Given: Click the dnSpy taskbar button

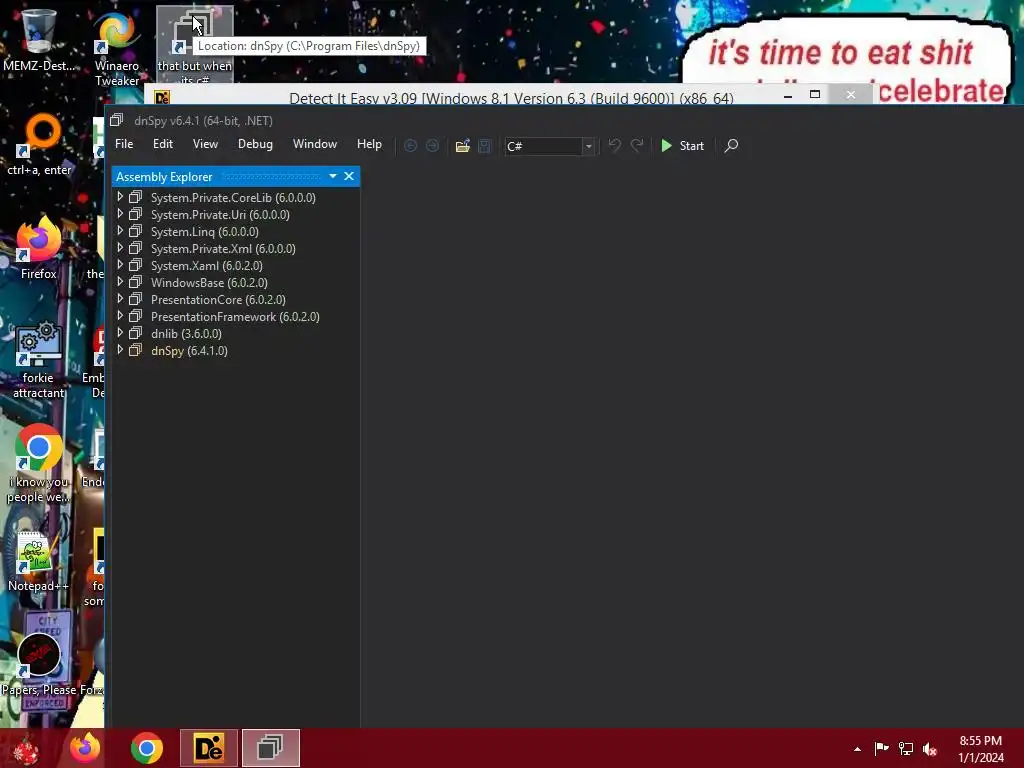Looking at the screenshot, I should pos(270,748).
